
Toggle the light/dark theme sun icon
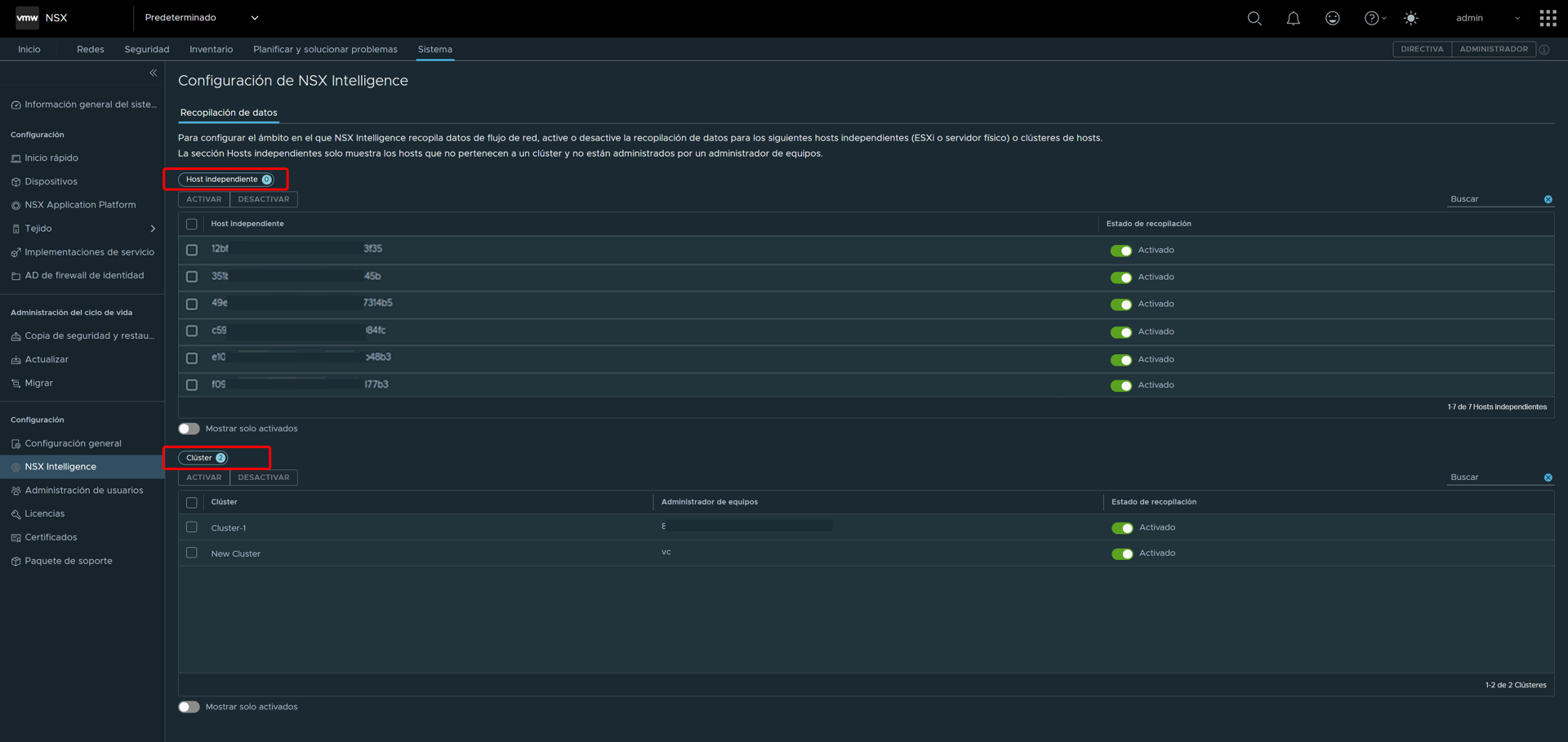(x=1411, y=18)
